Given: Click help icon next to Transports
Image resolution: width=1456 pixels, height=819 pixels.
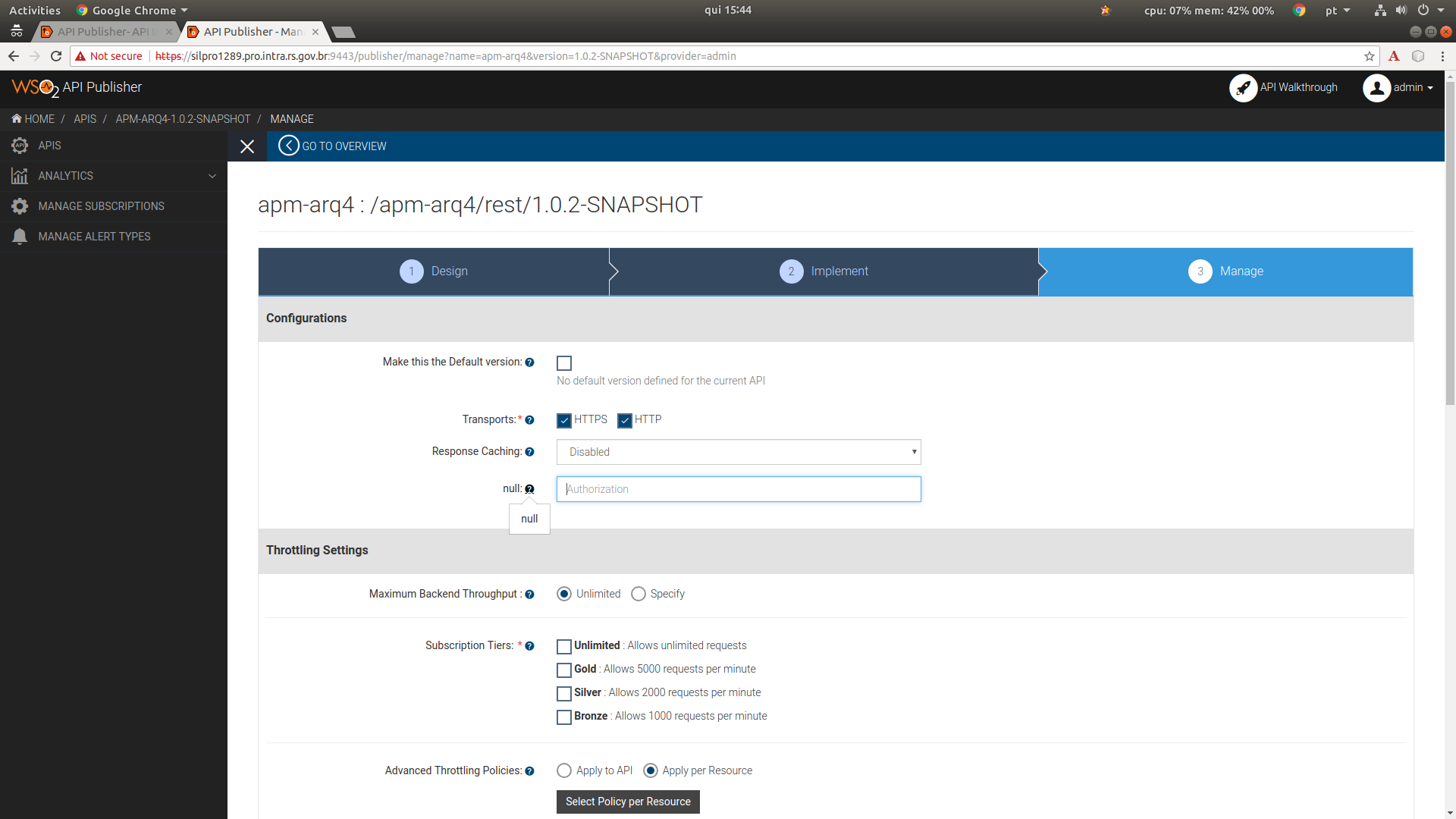Looking at the screenshot, I should (529, 420).
